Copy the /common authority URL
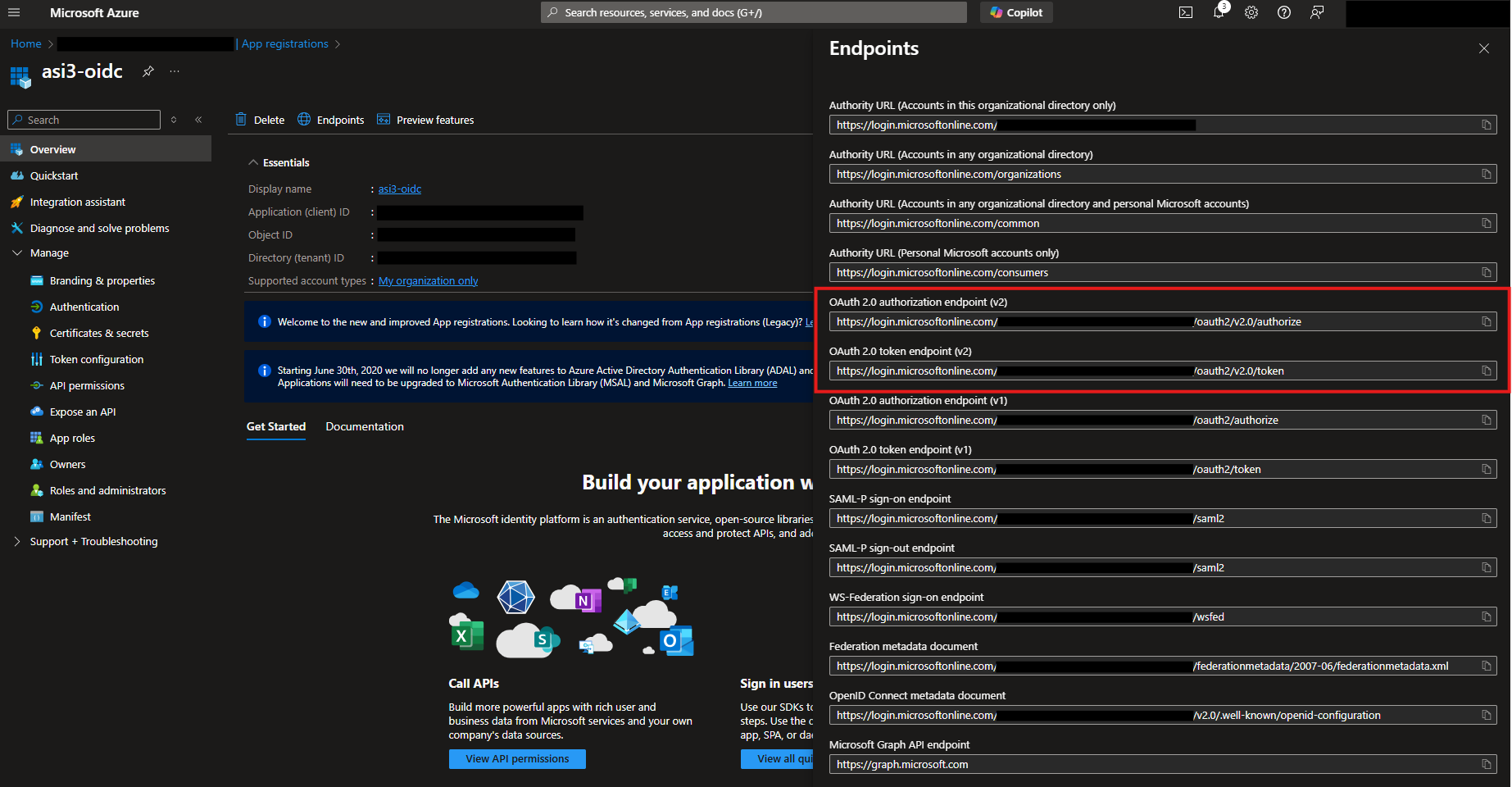The width and height of the screenshot is (1512, 787). pos(1487,223)
